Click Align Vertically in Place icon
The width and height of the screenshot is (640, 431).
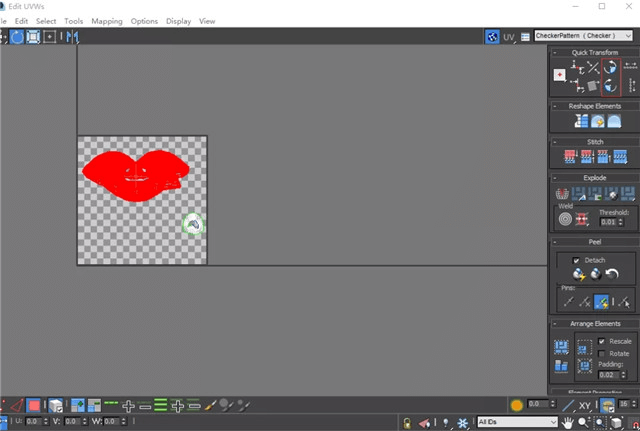click(x=577, y=85)
